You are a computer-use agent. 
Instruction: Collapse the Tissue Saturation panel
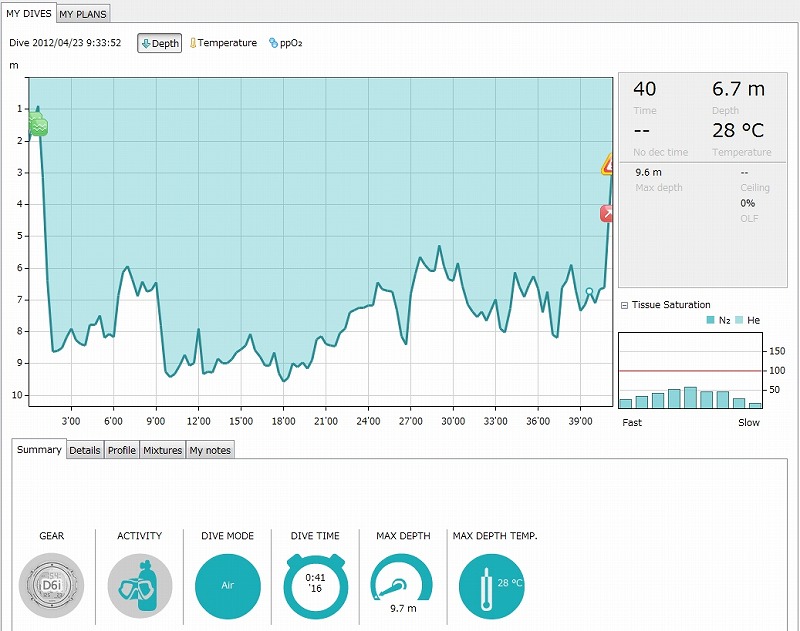pyautogui.click(x=624, y=305)
